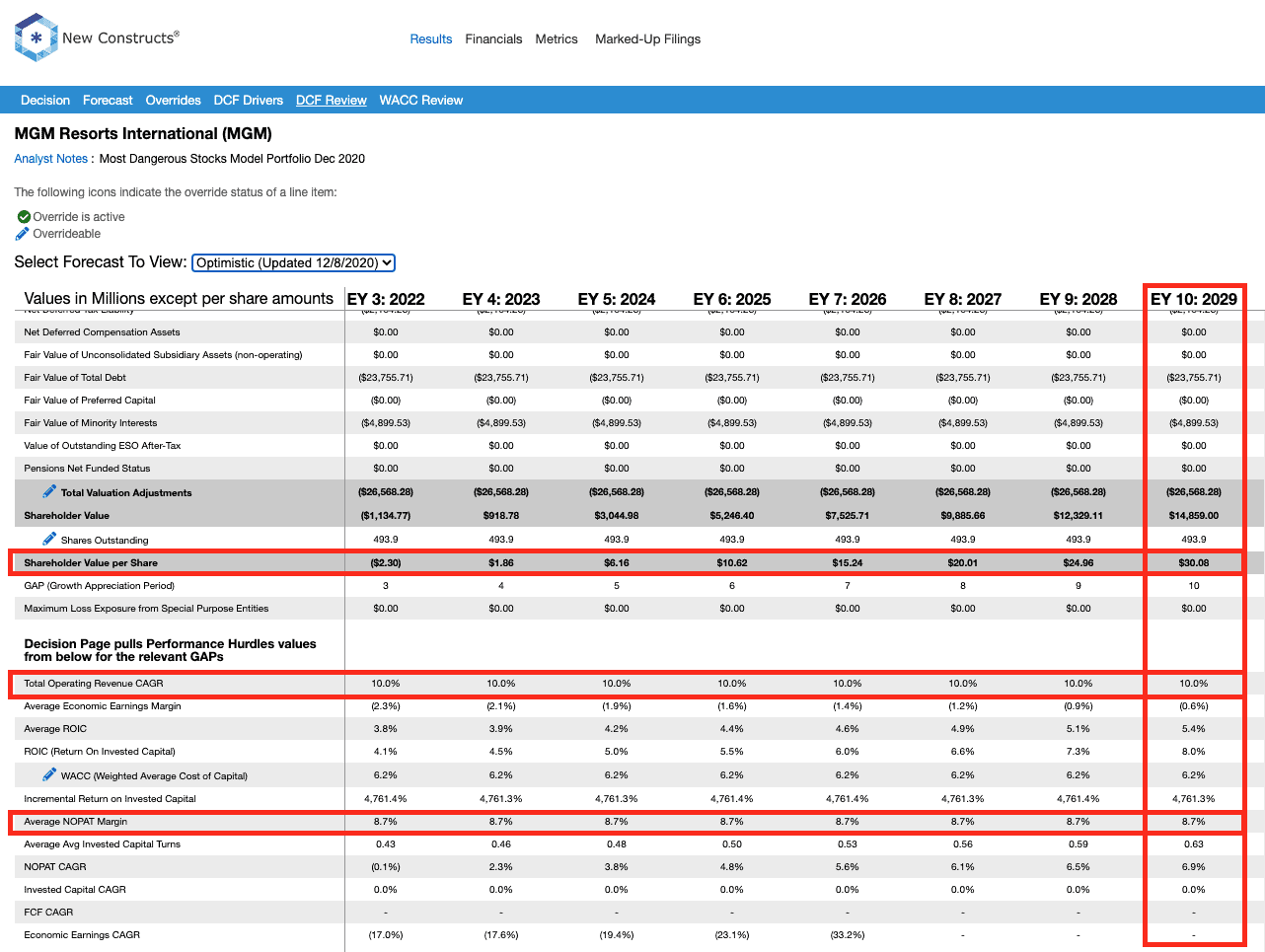Click the ROIC (Return On Invested Capital) label

coord(100,752)
